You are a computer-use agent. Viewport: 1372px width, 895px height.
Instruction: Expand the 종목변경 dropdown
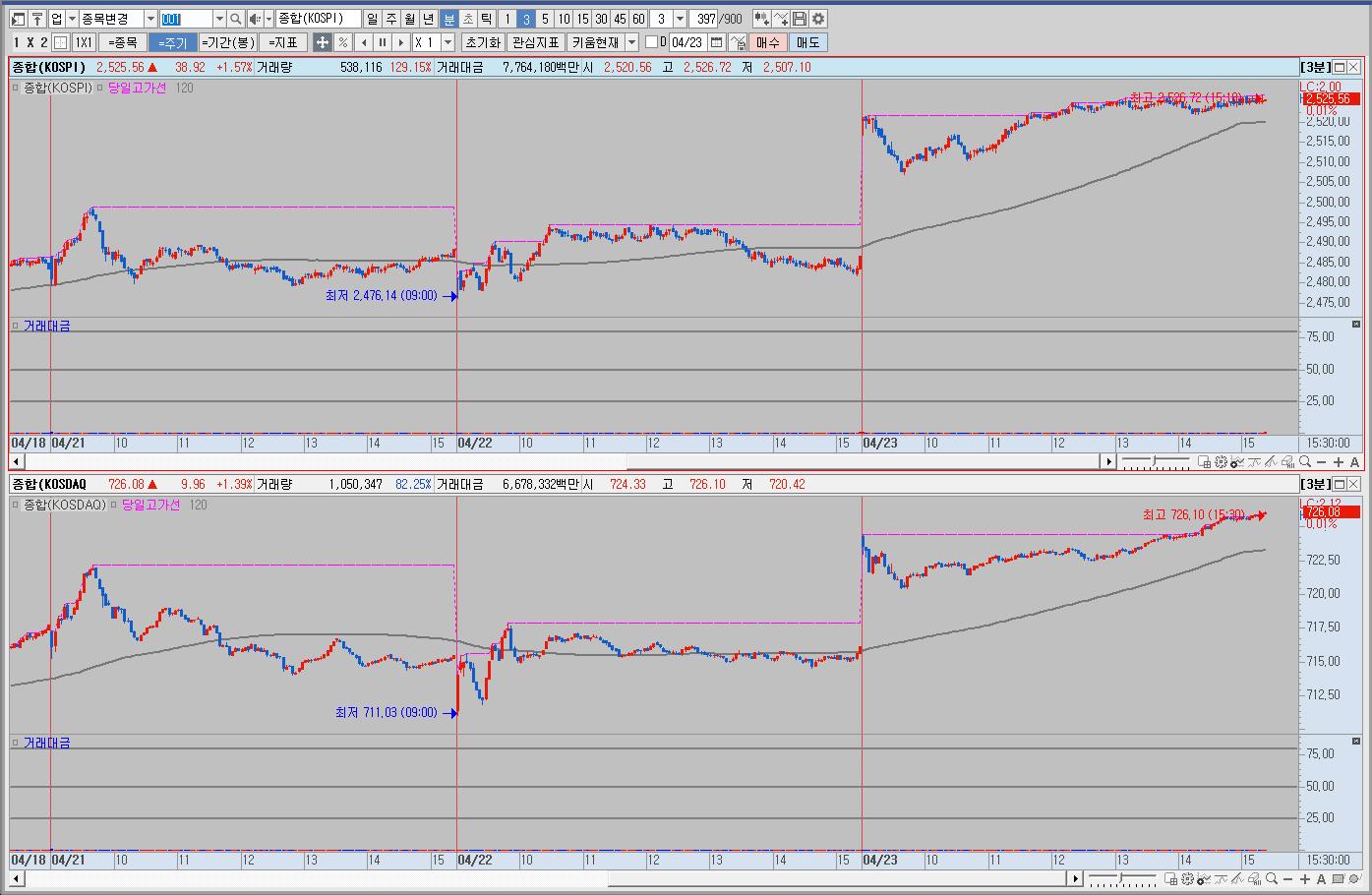[150, 19]
